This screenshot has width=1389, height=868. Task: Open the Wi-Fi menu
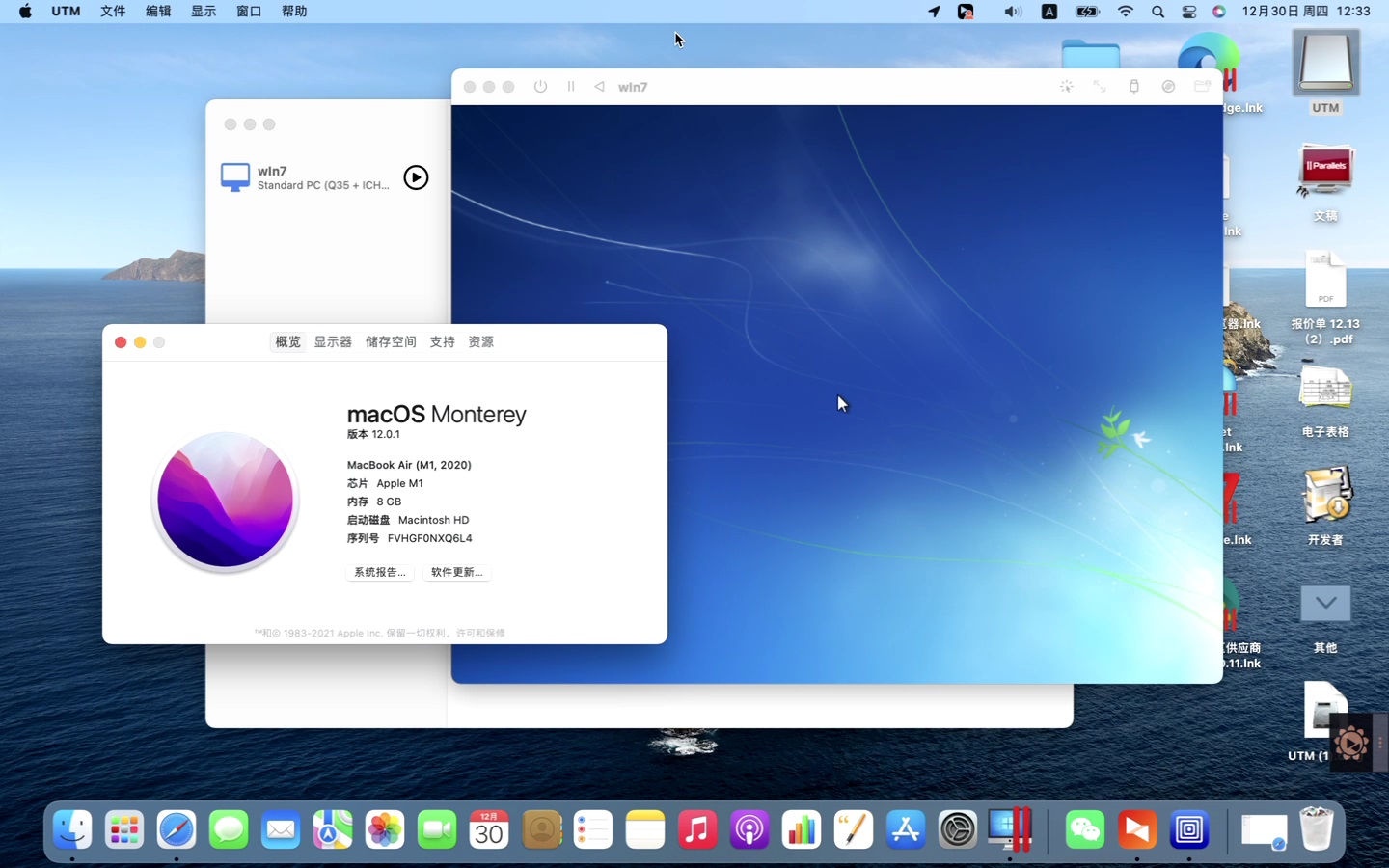[1126, 12]
